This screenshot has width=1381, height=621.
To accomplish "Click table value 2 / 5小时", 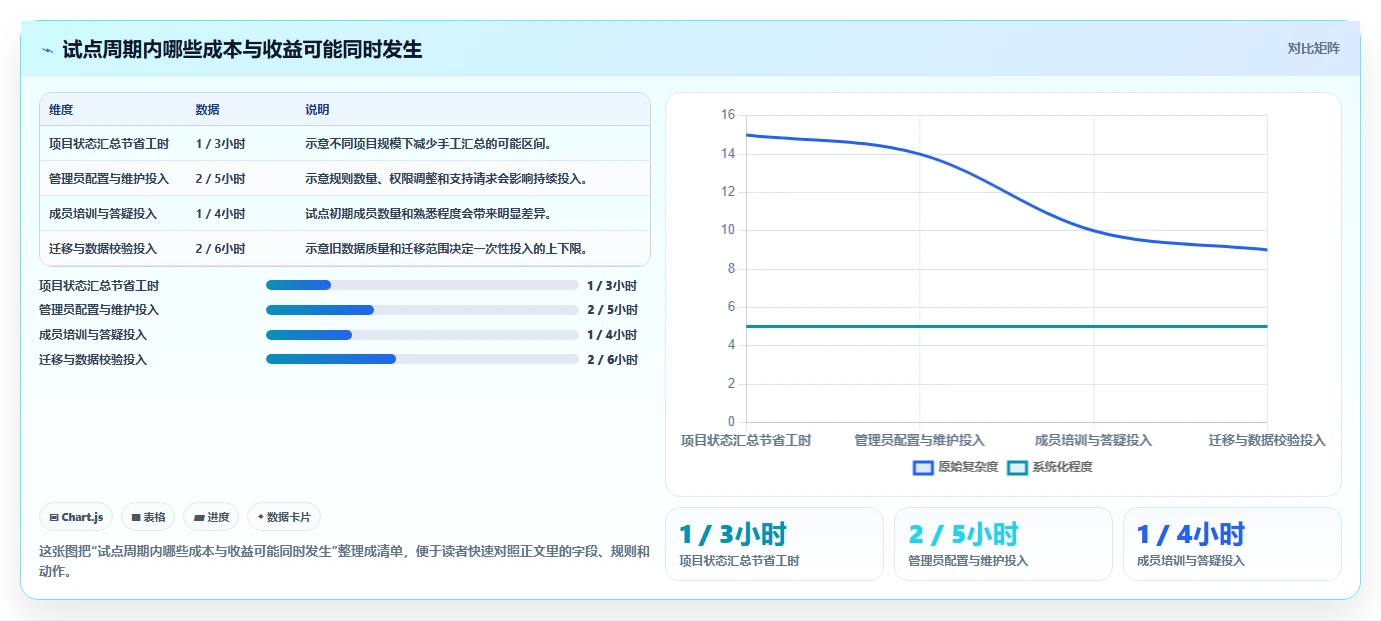I will pyautogui.click(x=220, y=179).
